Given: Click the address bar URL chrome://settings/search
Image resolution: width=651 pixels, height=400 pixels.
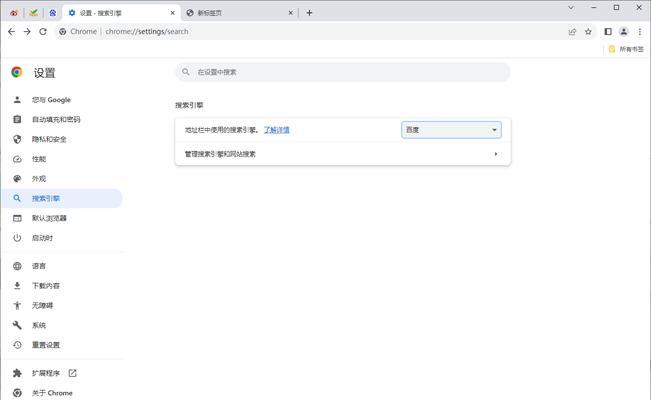Looking at the screenshot, I should click(x=147, y=32).
